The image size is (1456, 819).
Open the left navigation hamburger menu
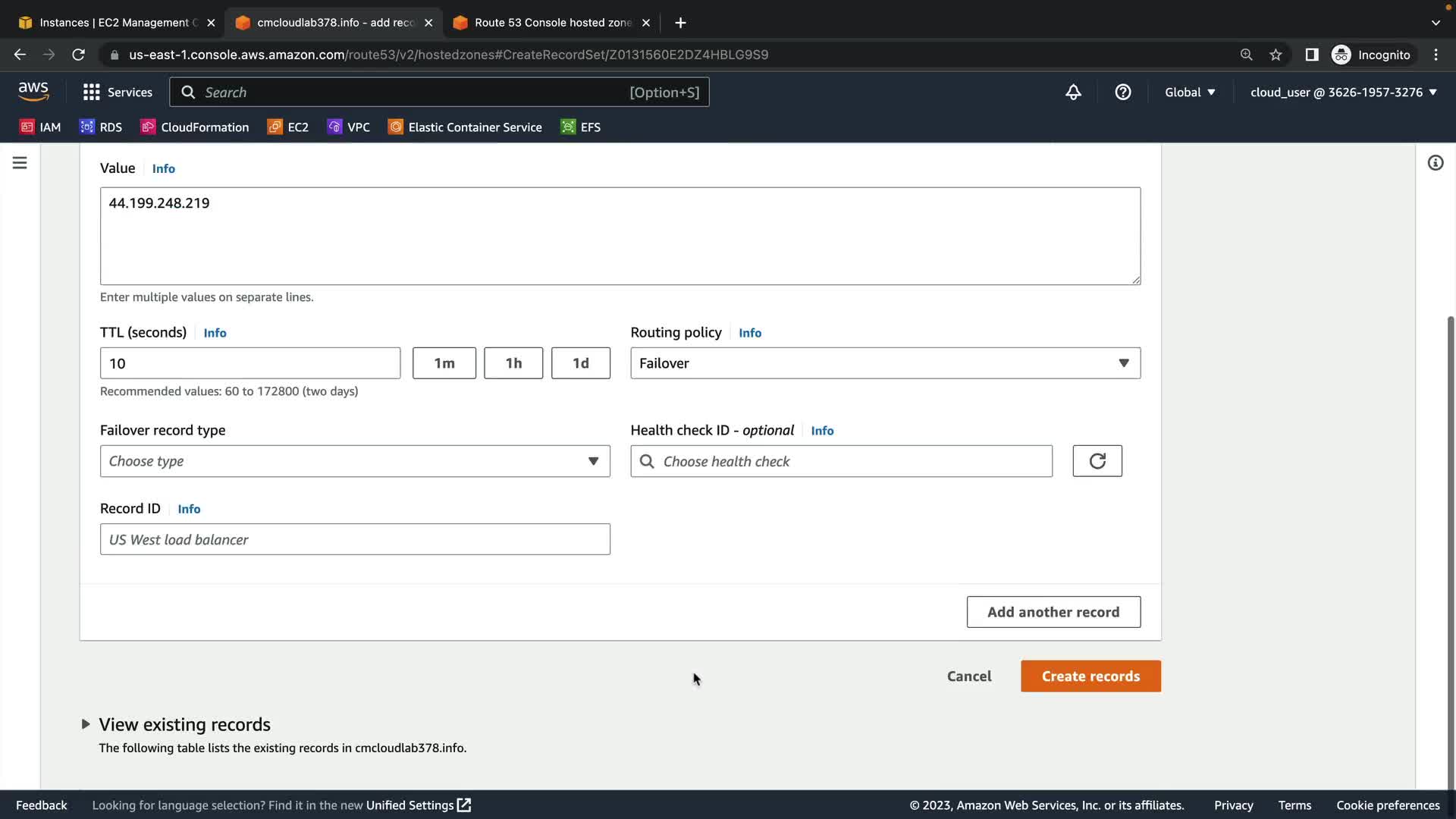20,163
